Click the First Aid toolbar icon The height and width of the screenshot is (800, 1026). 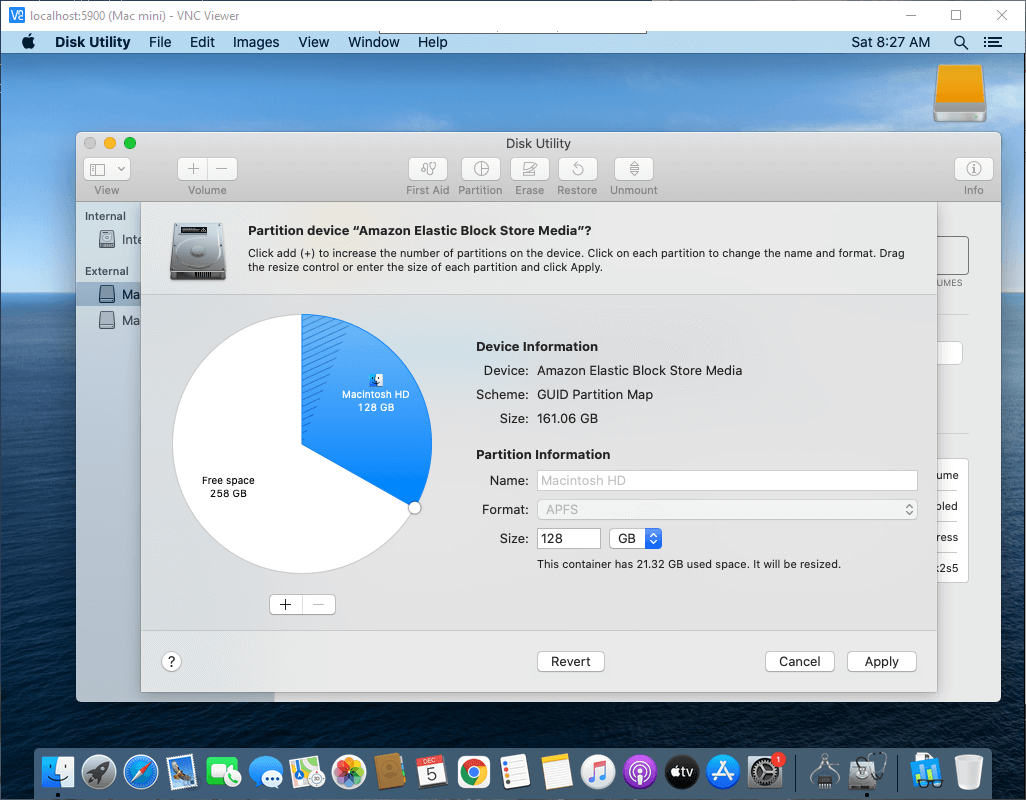pyautogui.click(x=428, y=170)
